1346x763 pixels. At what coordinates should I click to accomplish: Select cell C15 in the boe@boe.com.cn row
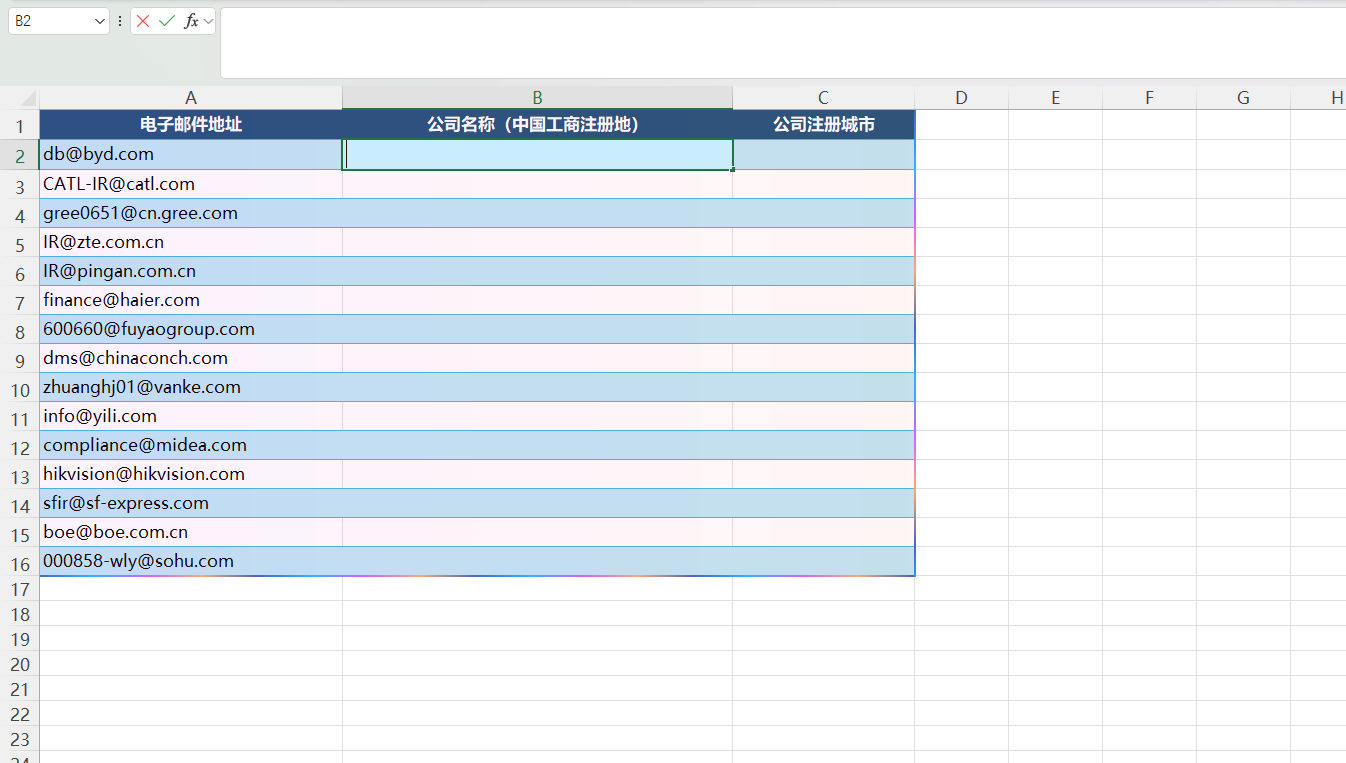[x=823, y=532]
